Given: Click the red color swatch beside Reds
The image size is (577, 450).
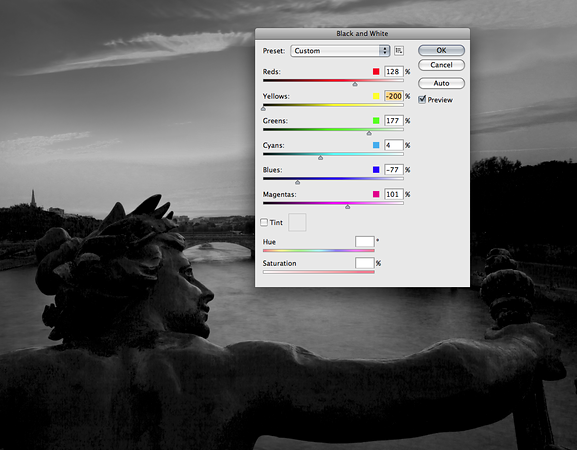Looking at the screenshot, I should point(376,71).
